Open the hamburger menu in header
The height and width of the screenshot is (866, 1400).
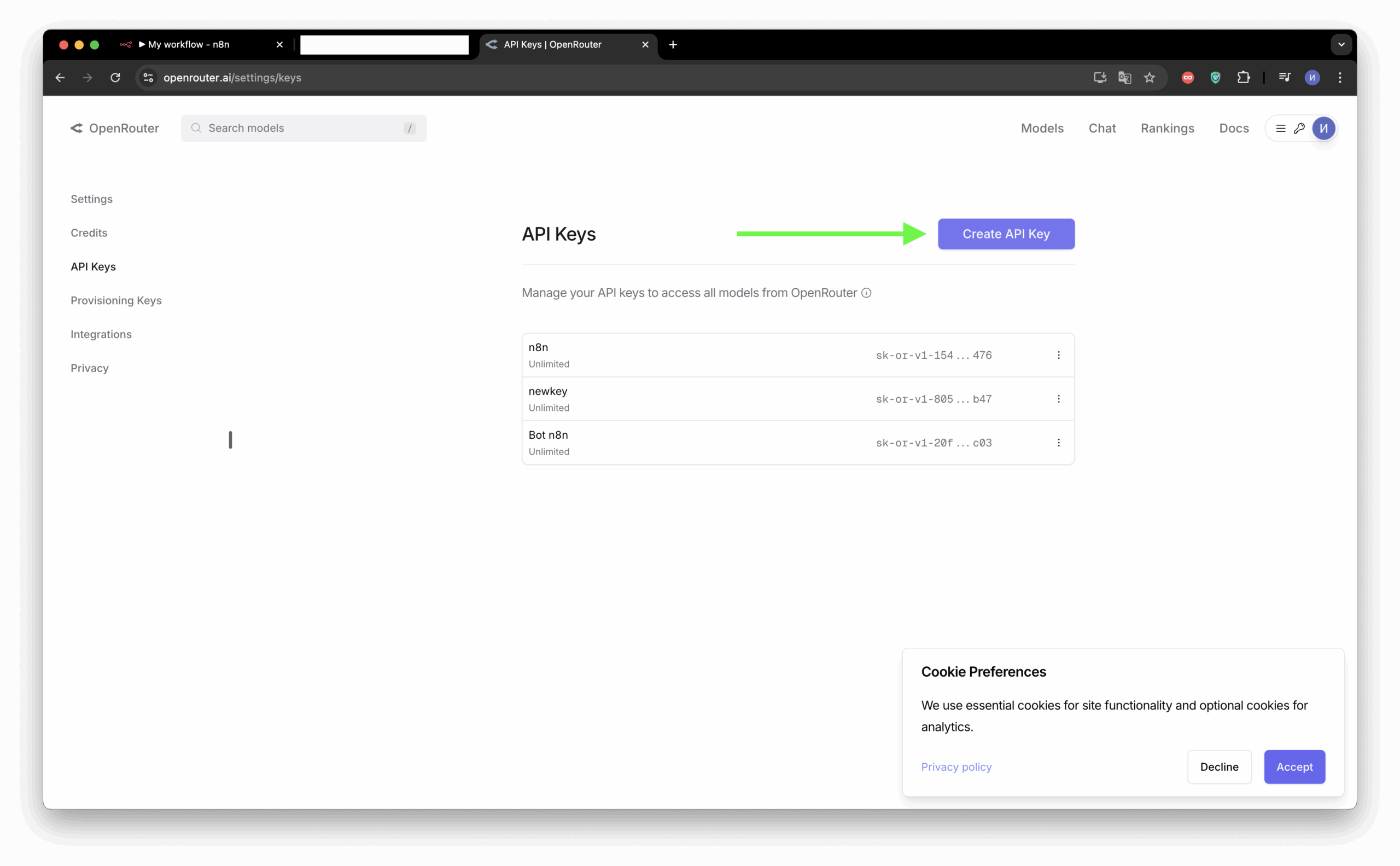coord(1281,129)
